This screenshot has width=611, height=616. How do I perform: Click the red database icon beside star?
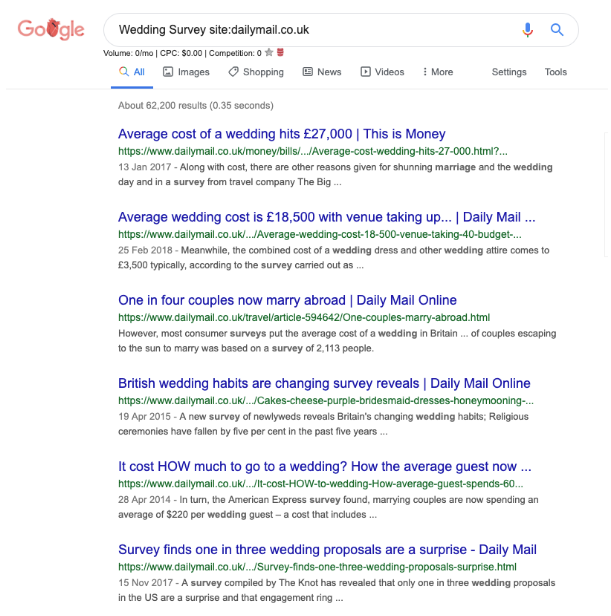280,52
